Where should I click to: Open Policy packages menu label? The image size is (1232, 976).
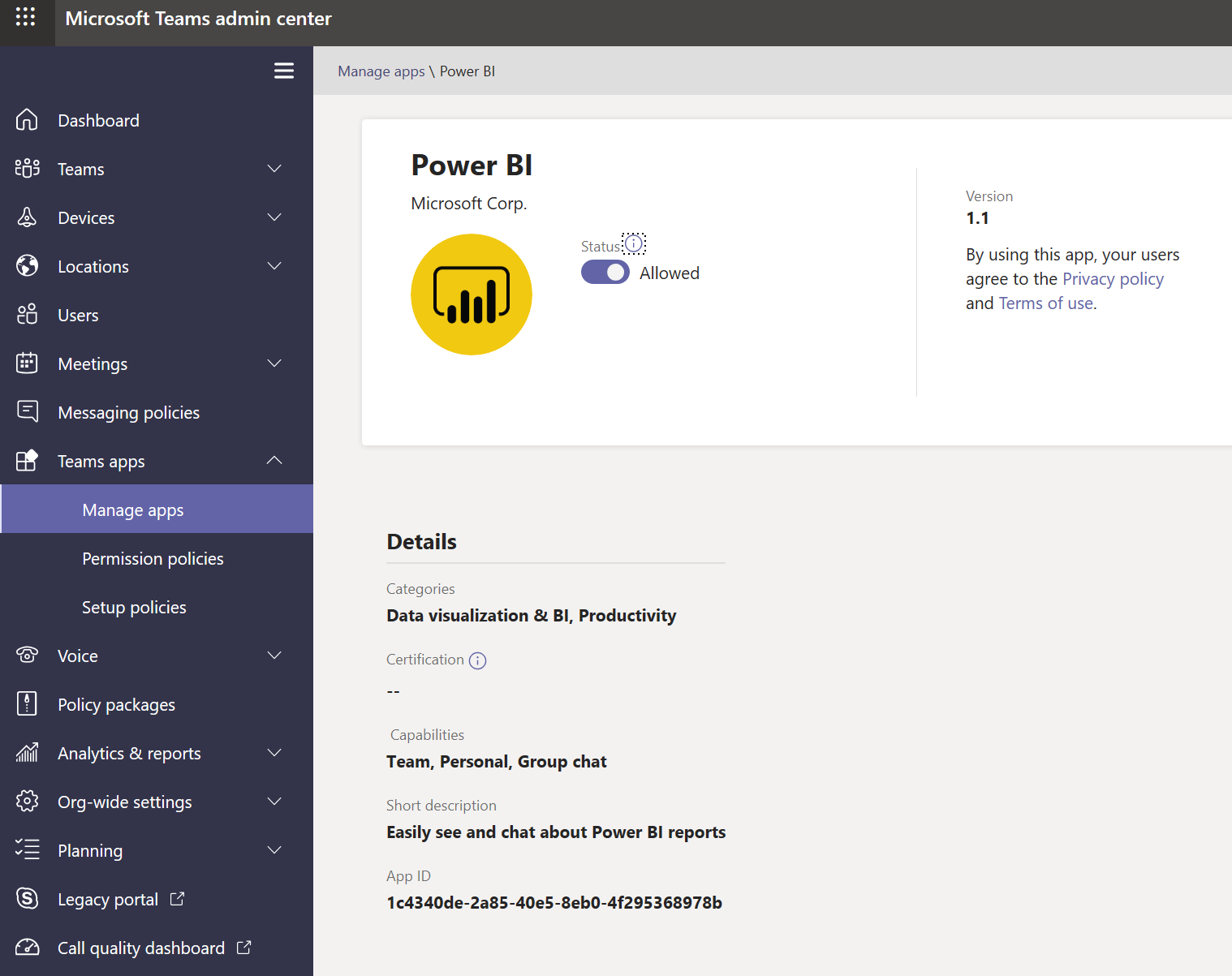point(116,705)
